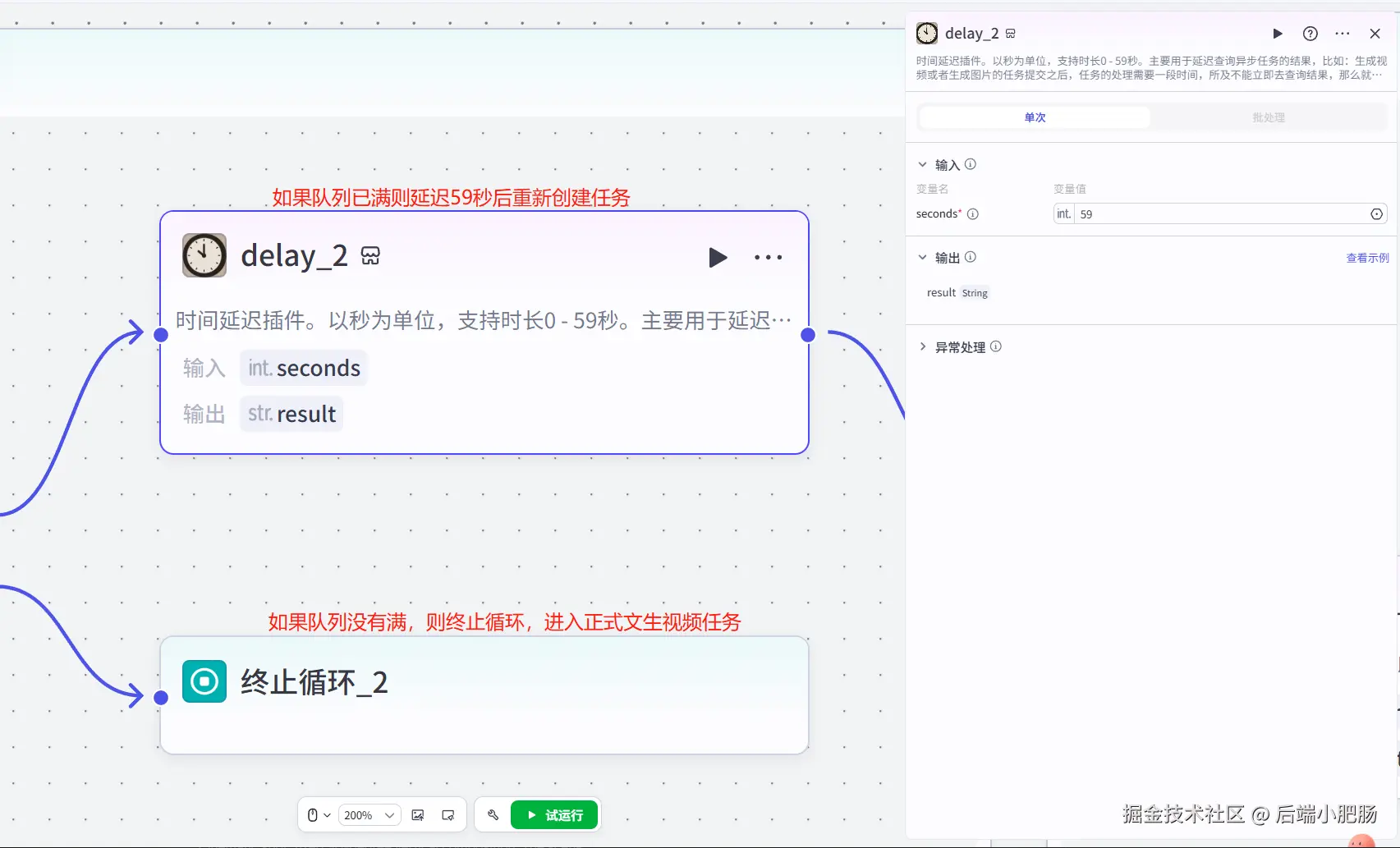Click the variable reference icon in the seconds field
The height and width of the screenshot is (848, 1400).
coord(1377,214)
